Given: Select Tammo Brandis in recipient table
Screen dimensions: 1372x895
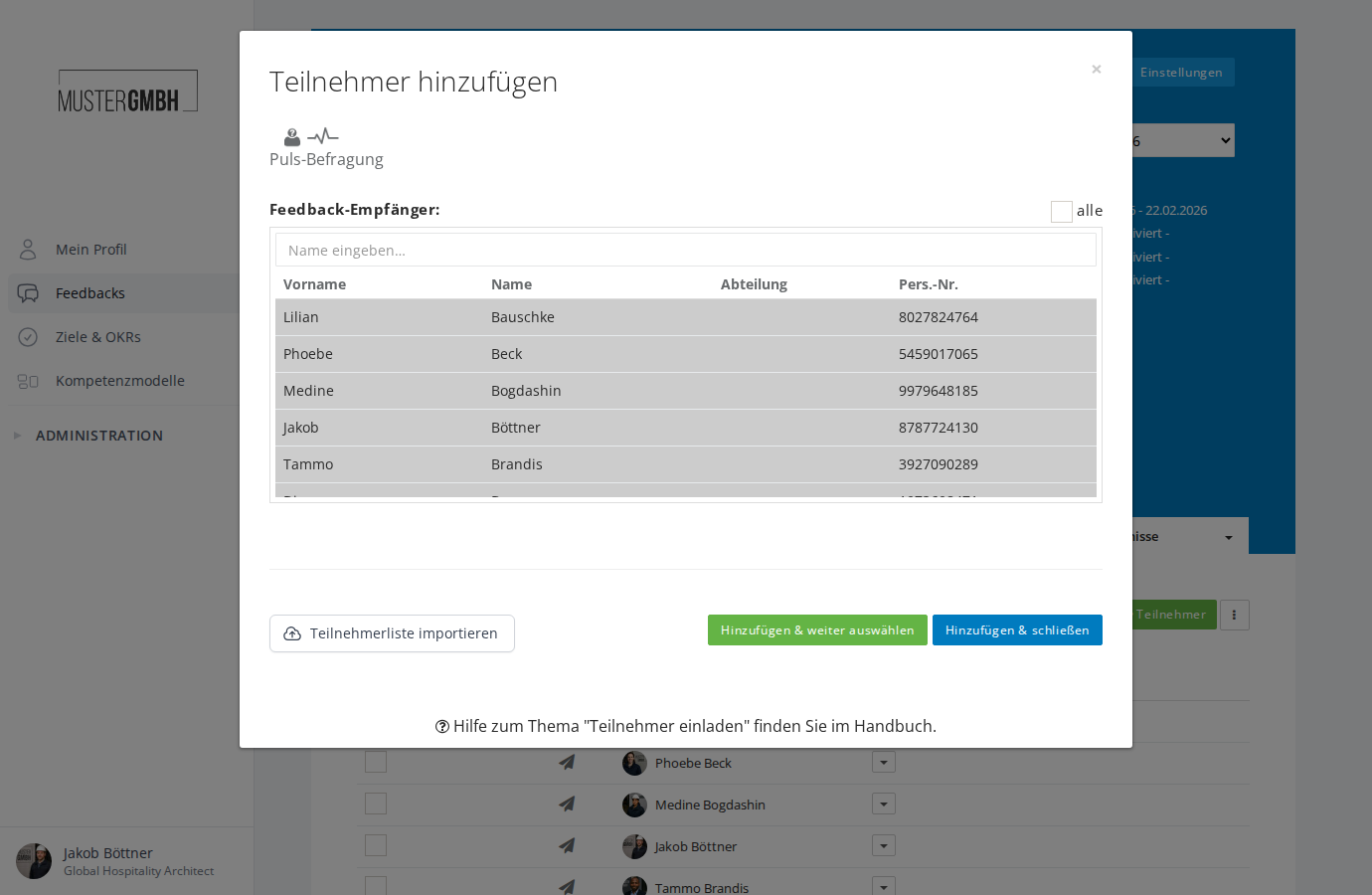Looking at the screenshot, I should pyautogui.click(x=686, y=464).
